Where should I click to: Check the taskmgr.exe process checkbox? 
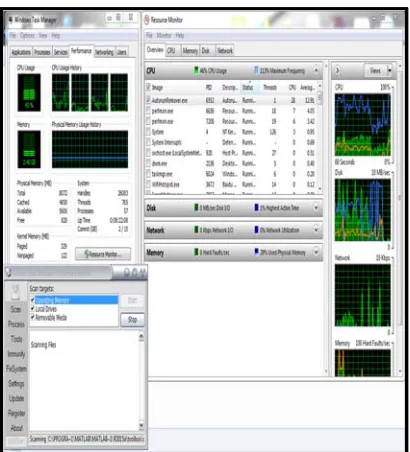[x=149, y=174]
